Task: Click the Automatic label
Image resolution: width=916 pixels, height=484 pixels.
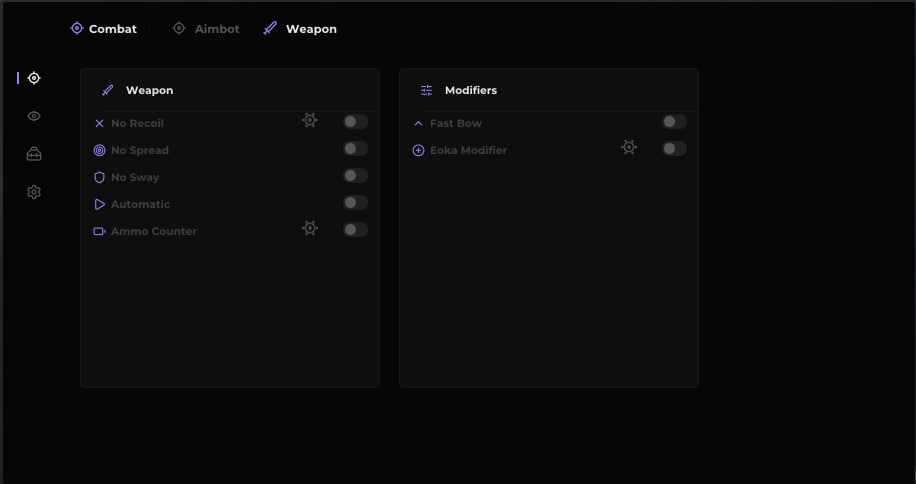Action: tap(140, 204)
